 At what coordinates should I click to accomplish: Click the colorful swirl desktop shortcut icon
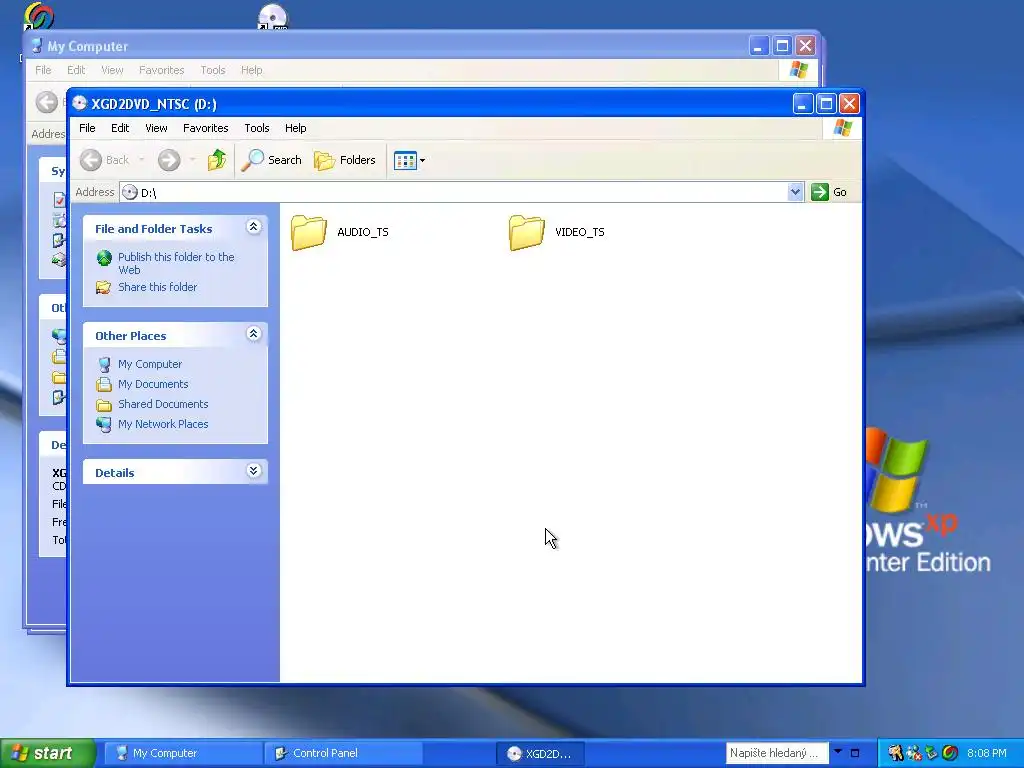point(39,16)
